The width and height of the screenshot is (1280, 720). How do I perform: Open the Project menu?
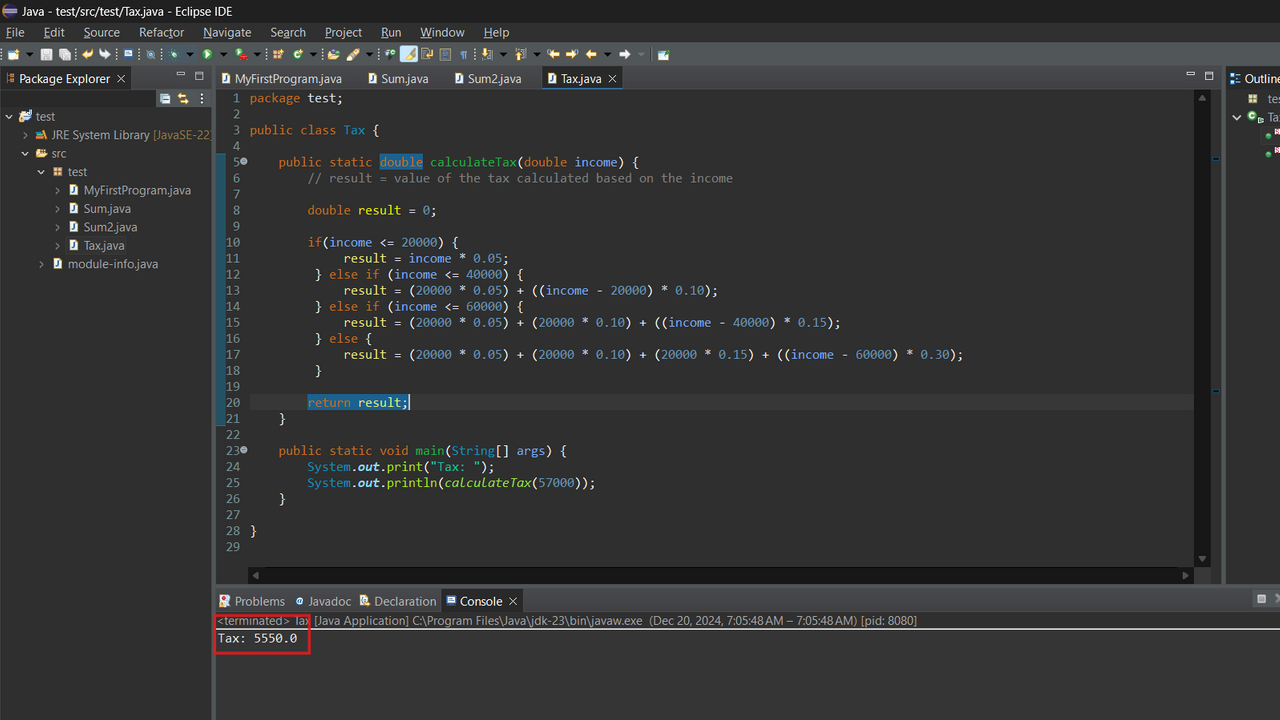[x=343, y=32]
